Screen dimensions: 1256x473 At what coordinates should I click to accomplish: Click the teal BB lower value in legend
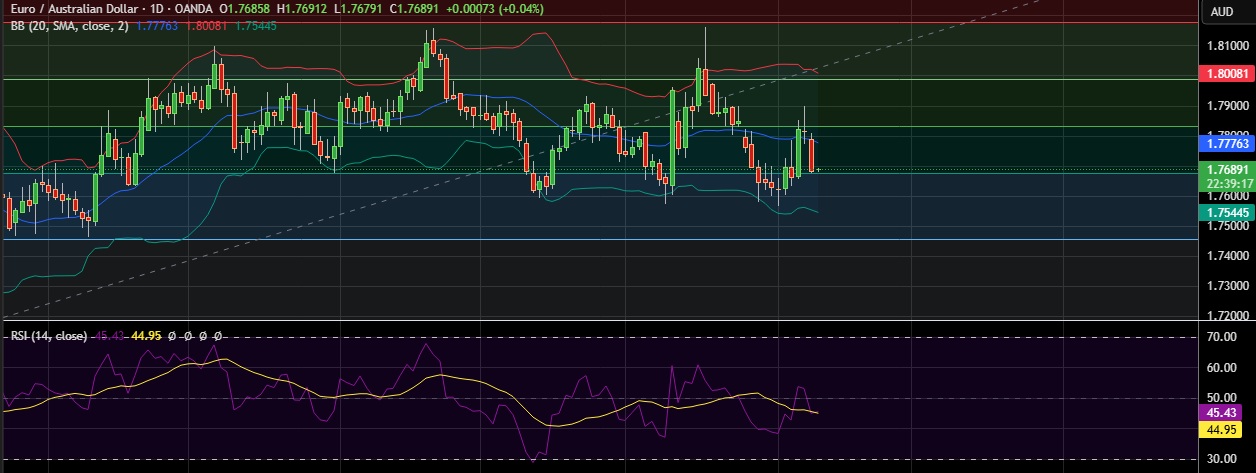tap(256, 26)
